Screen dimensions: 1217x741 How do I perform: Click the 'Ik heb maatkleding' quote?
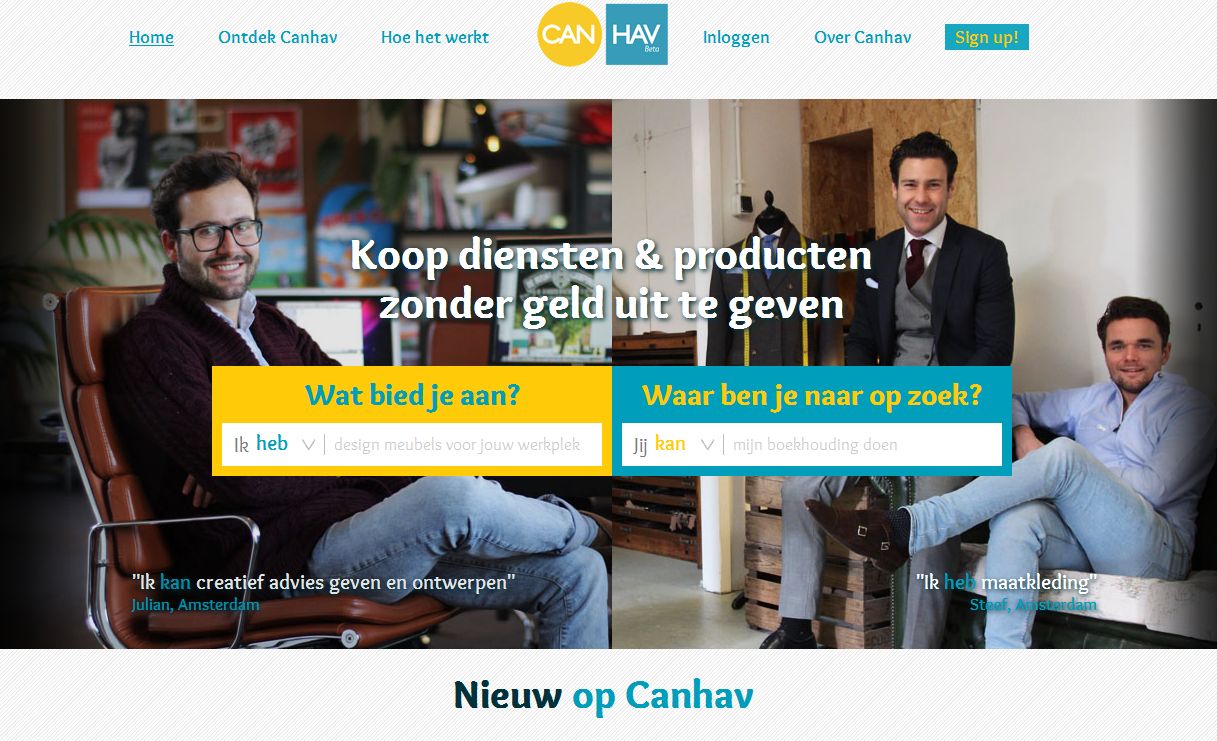(x=1007, y=583)
